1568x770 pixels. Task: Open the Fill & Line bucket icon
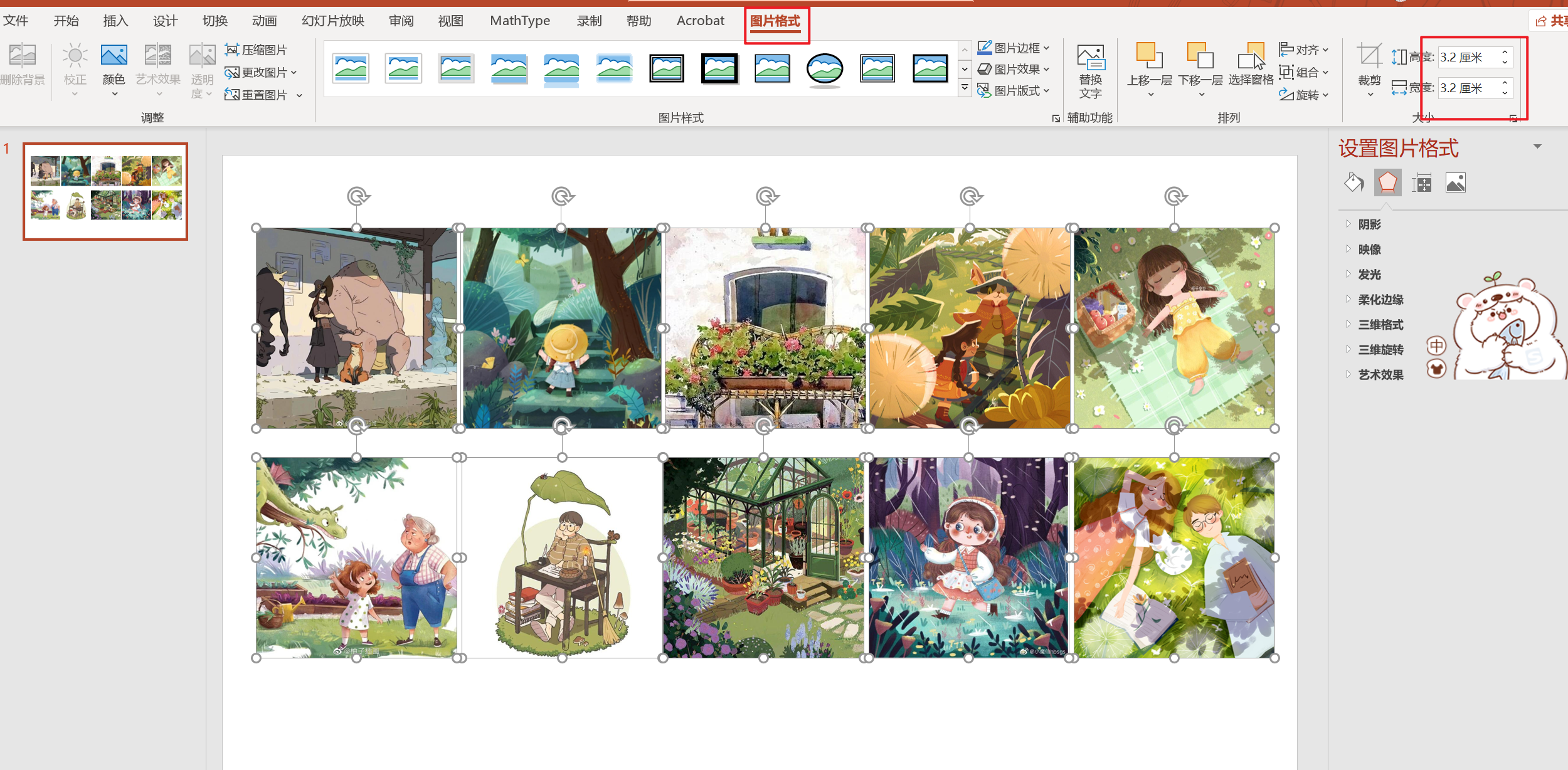click(x=1353, y=183)
